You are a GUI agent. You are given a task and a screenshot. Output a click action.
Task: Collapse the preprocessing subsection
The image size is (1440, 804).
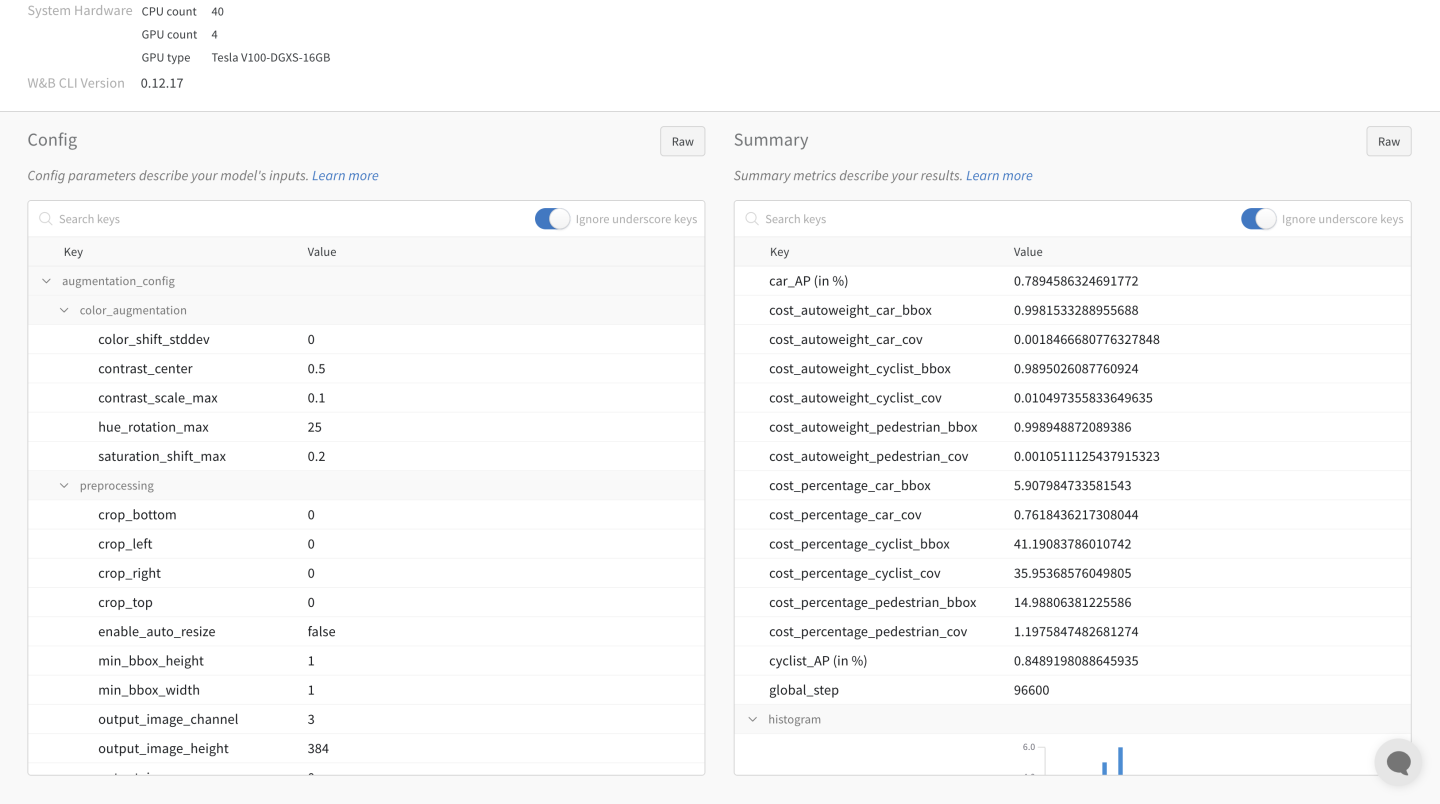pos(63,485)
